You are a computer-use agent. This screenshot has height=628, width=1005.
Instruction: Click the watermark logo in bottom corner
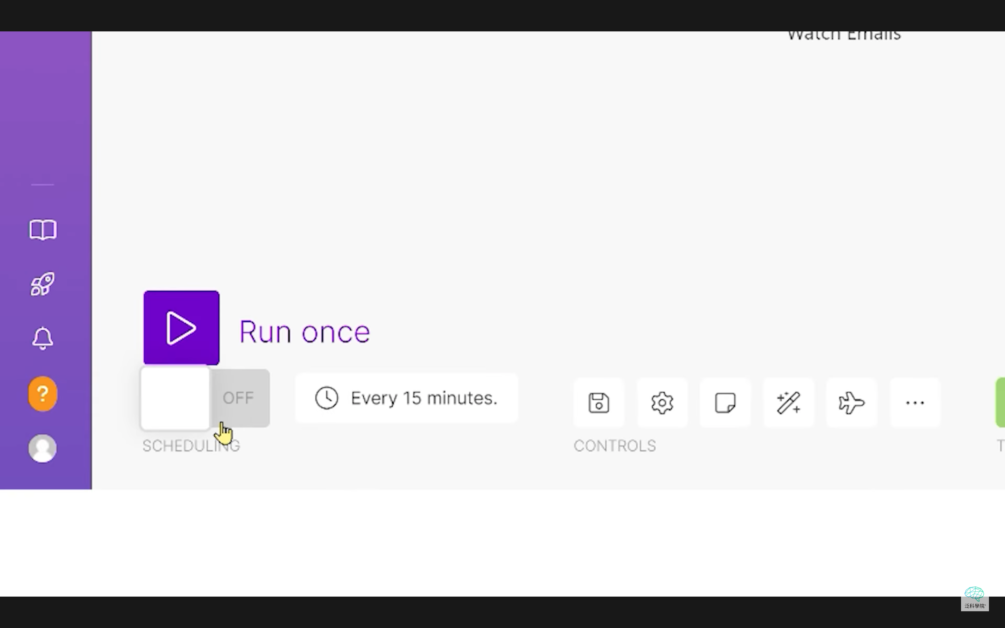974,598
